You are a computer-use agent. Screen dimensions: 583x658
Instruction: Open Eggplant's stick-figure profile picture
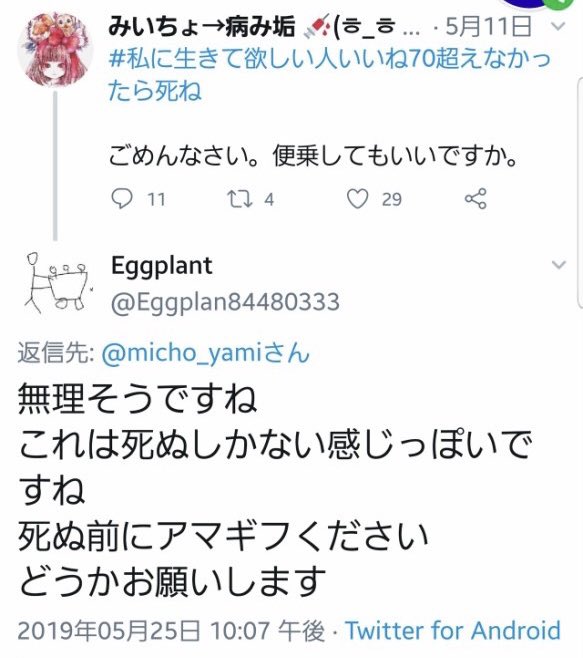pyautogui.click(x=58, y=282)
